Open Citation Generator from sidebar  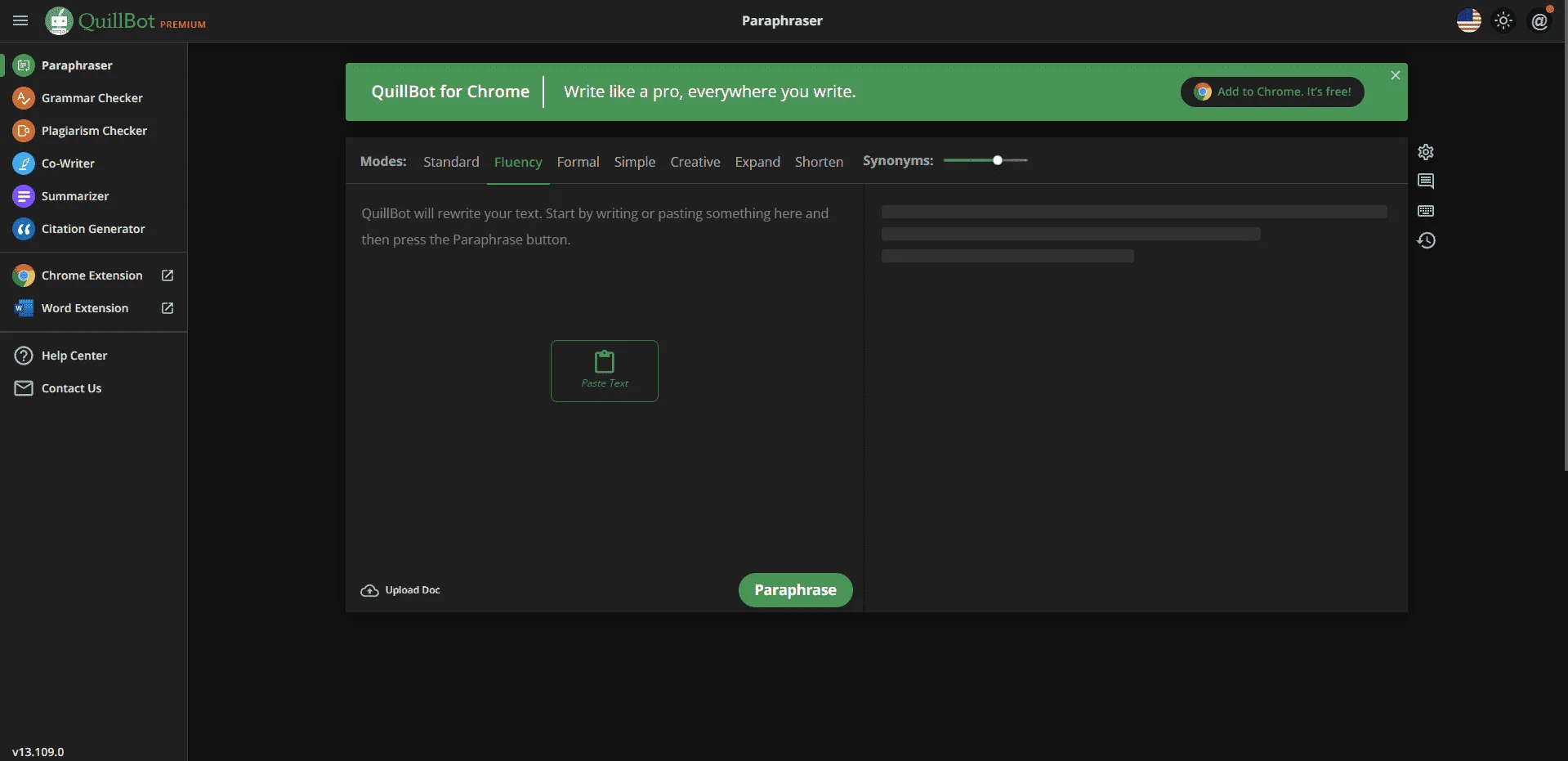point(93,229)
